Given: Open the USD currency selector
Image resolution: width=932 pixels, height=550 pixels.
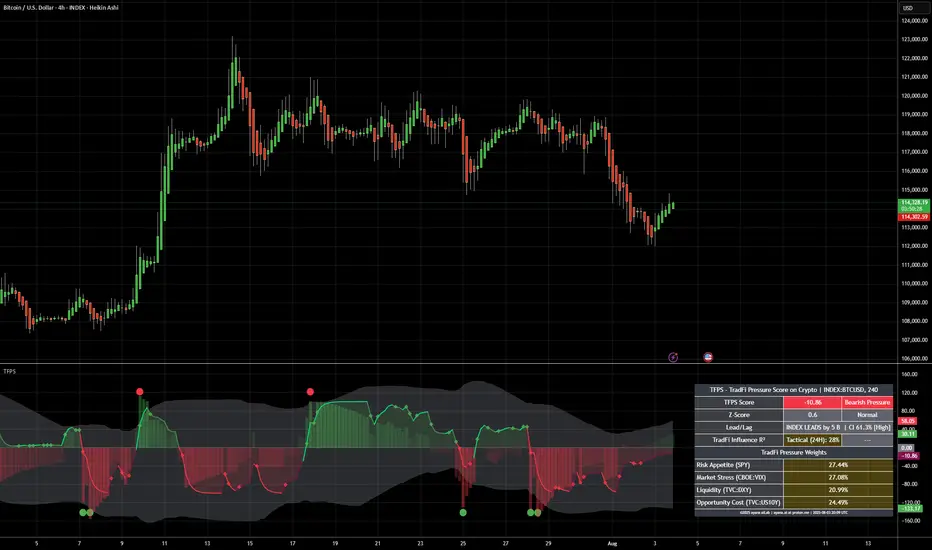Looking at the screenshot, I should point(908,8).
